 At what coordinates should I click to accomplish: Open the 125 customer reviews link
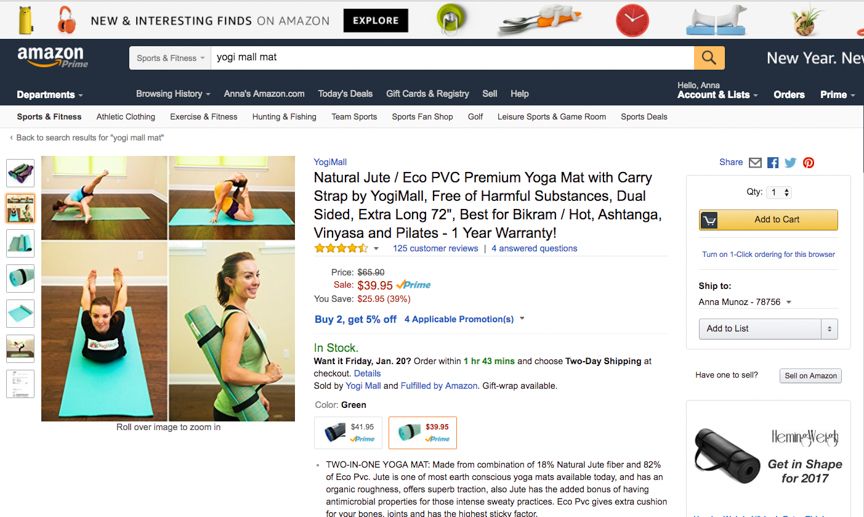[435, 249]
